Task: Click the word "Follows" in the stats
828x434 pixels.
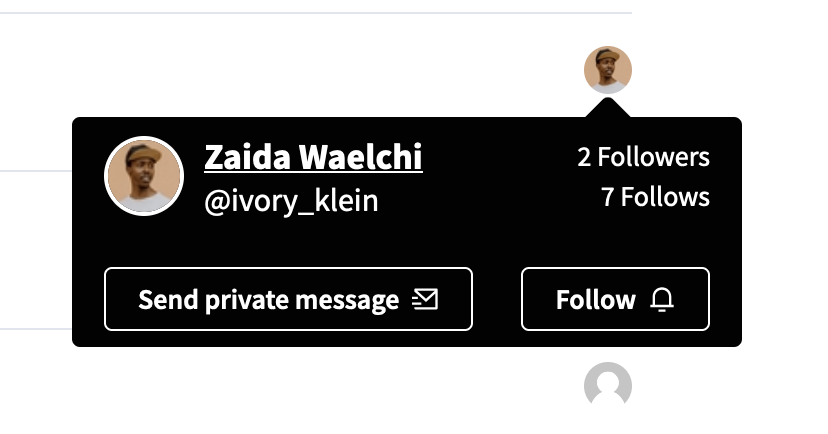Action: pos(665,197)
